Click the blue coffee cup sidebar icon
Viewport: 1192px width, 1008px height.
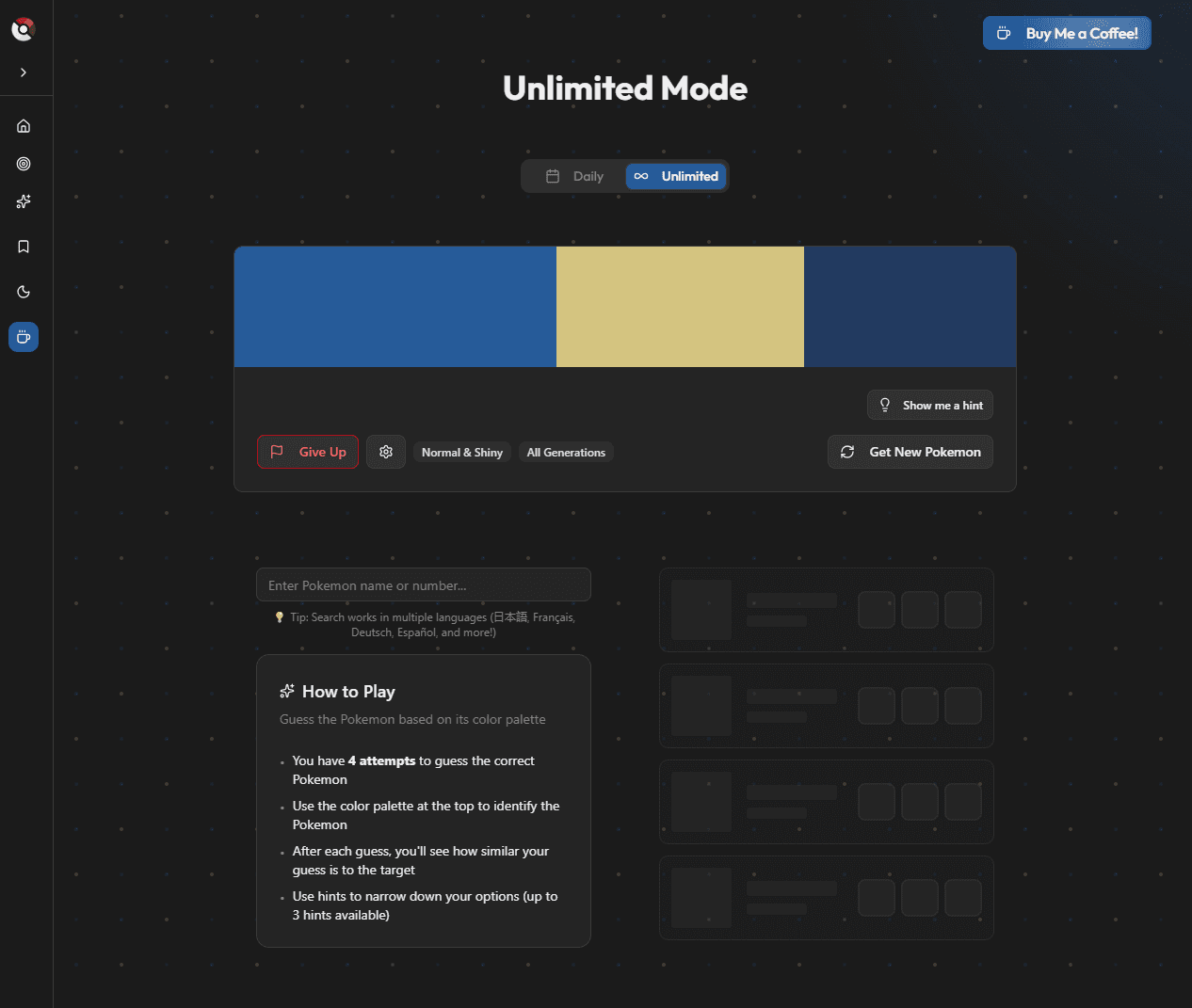click(24, 337)
